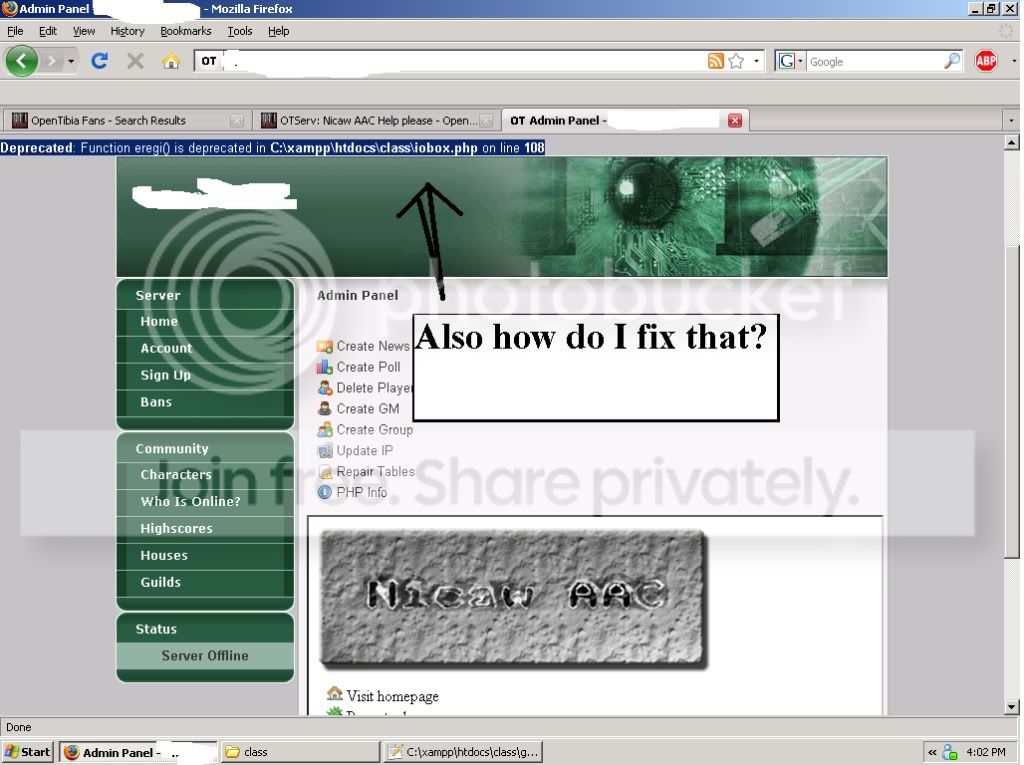Click the Stop loading X icon
Screen dimensions: 1024x765
pyautogui.click(x=135, y=61)
